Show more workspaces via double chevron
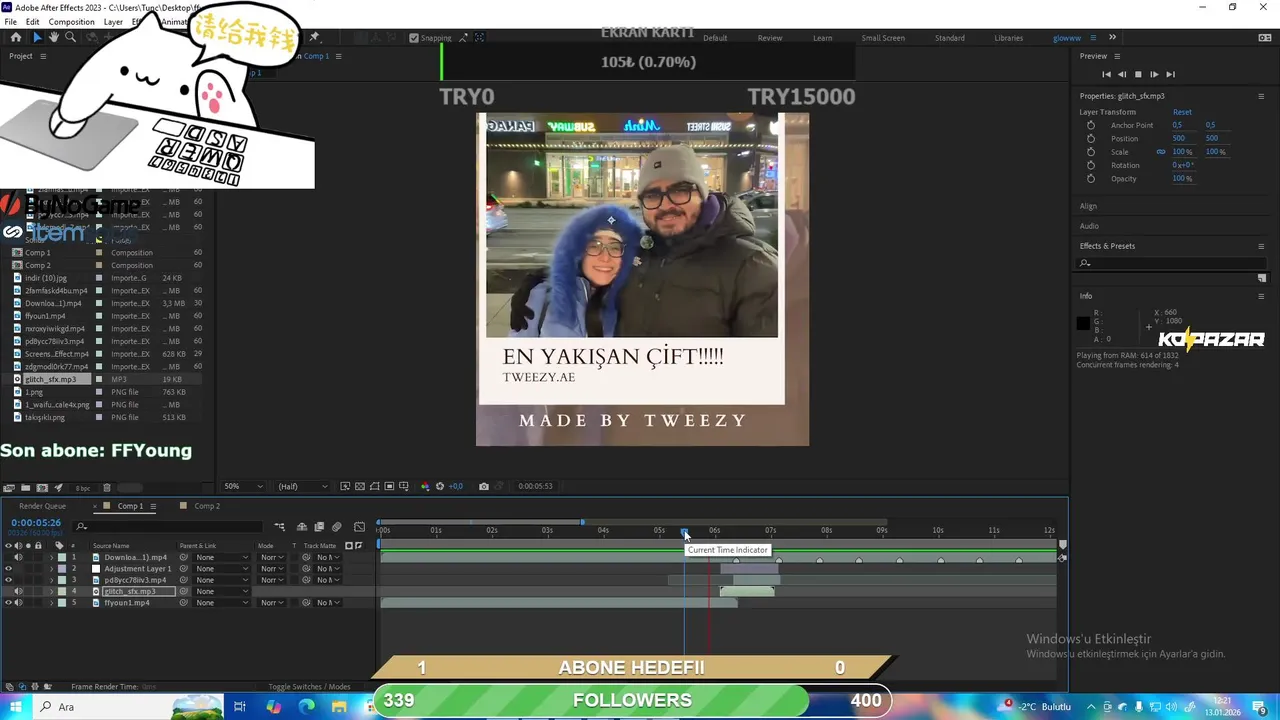Screen dimensions: 1280x720 coord(1112,37)
